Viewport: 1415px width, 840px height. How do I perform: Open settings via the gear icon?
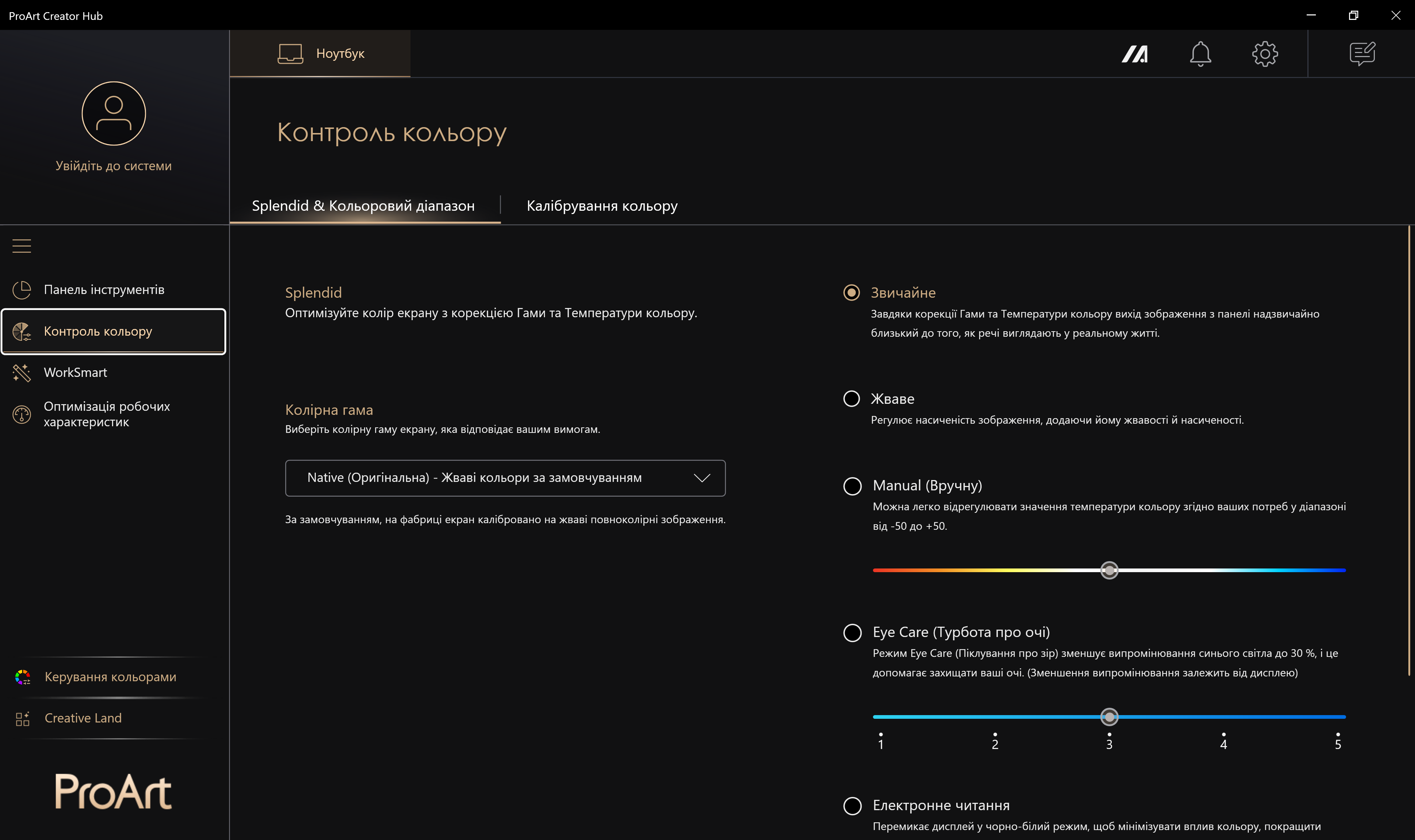1264,54
